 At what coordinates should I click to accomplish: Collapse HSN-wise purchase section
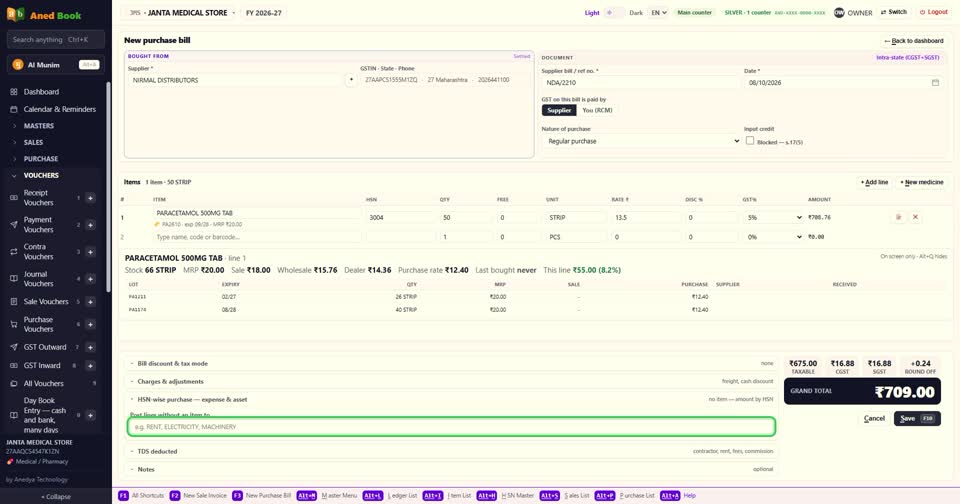point(451,399)
